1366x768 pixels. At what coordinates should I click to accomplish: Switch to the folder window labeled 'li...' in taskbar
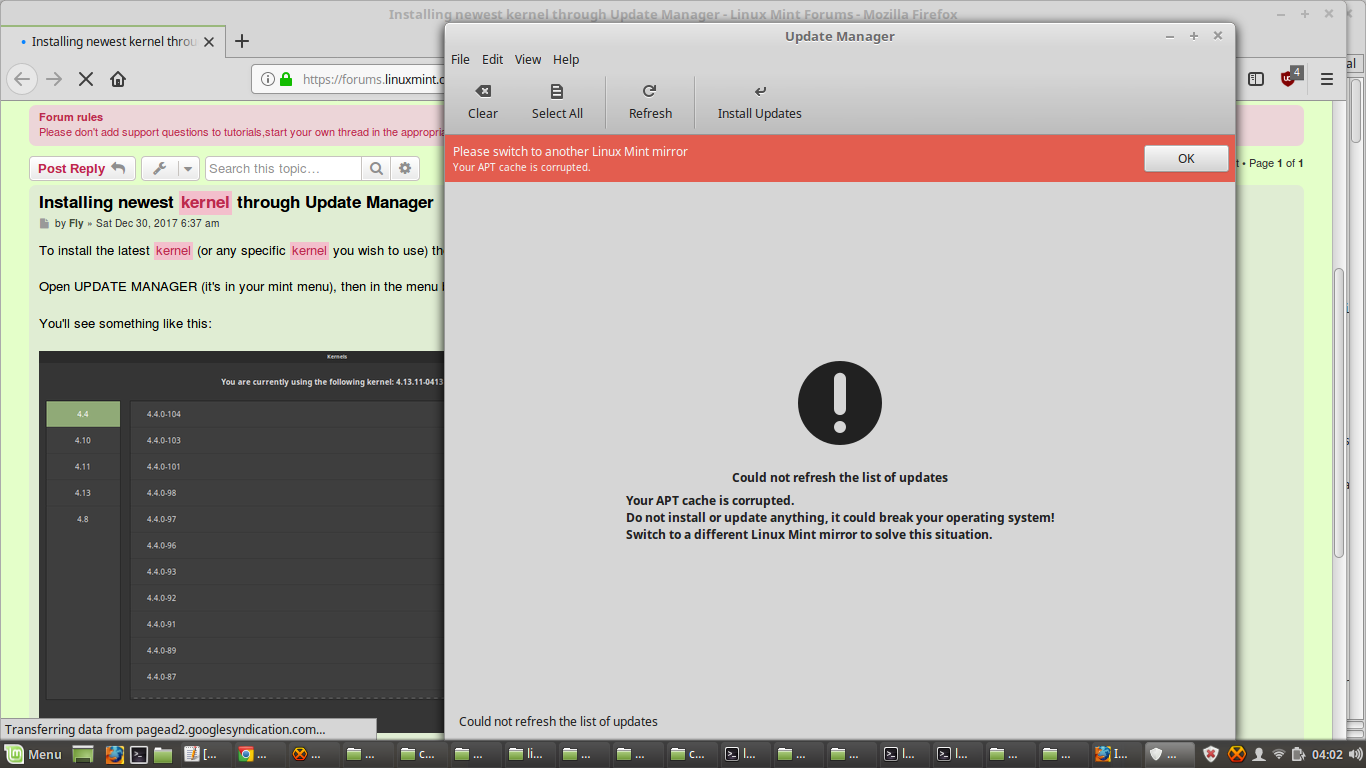(529, 754)
